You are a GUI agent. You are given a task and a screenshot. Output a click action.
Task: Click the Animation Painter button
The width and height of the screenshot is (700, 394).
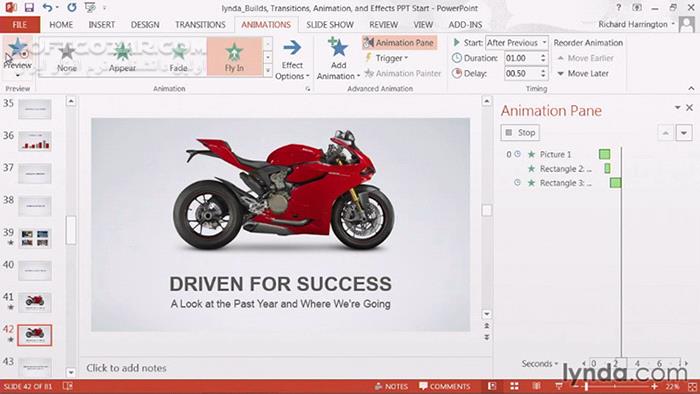(x=403, y=73)
